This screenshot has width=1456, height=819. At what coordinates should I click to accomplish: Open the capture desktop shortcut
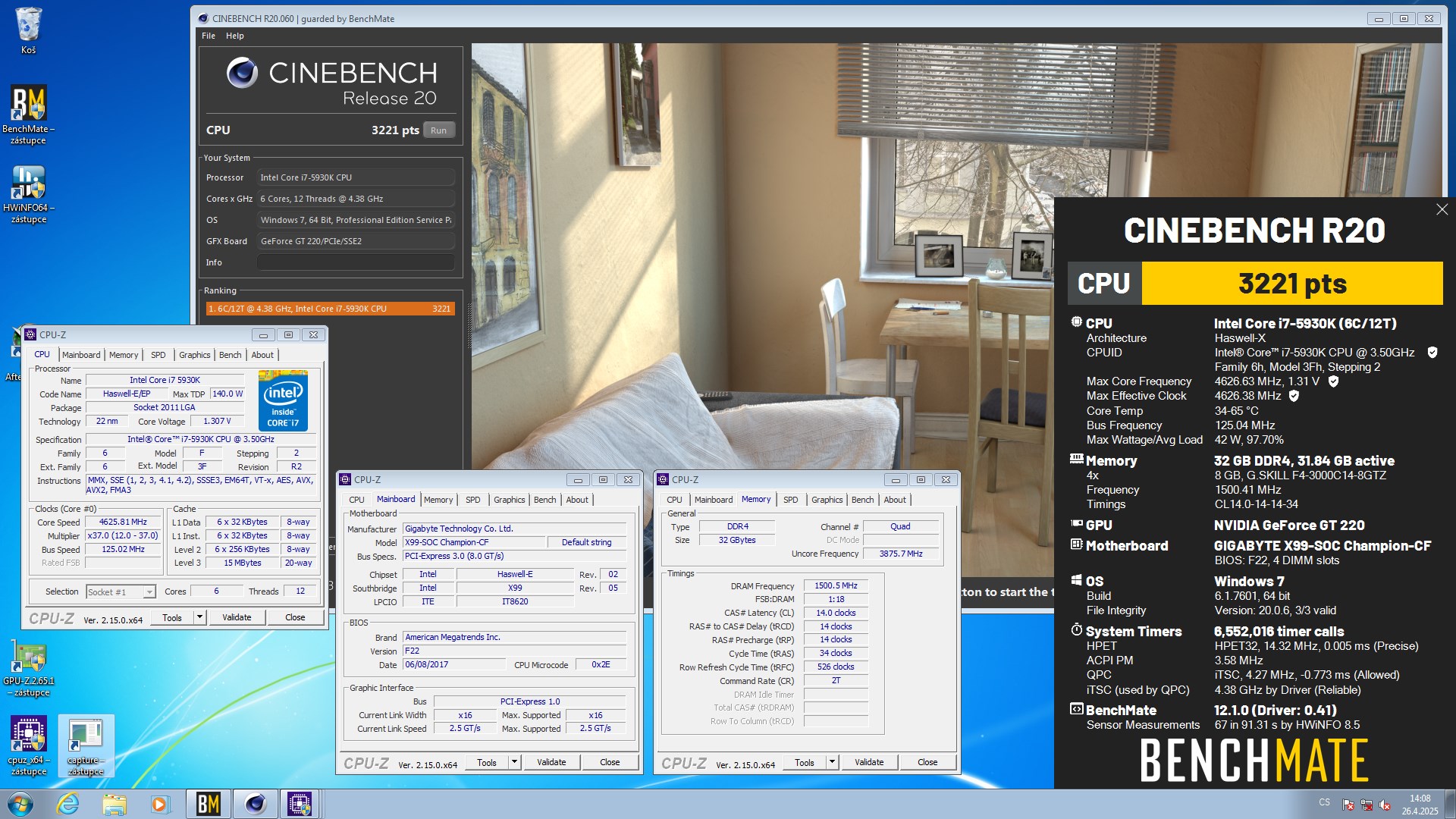(x=86, y=745)
